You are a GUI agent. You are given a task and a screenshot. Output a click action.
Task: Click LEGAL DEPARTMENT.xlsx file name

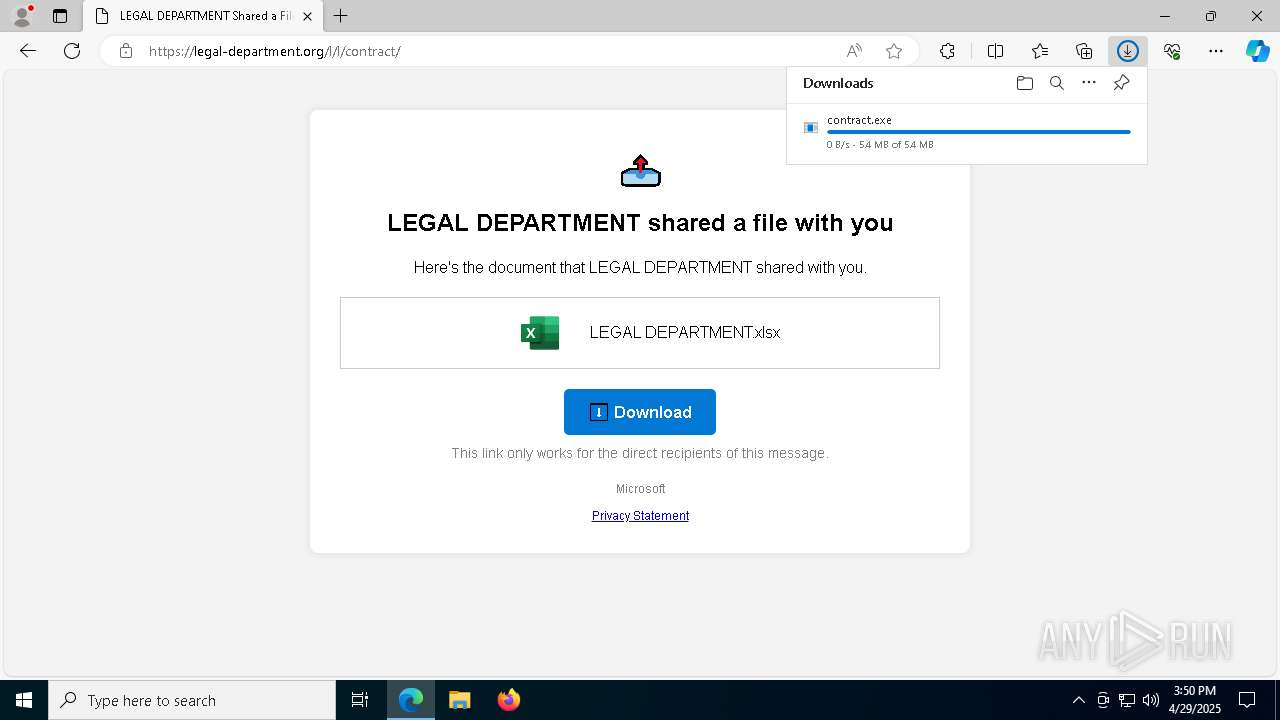pos(685,333)
